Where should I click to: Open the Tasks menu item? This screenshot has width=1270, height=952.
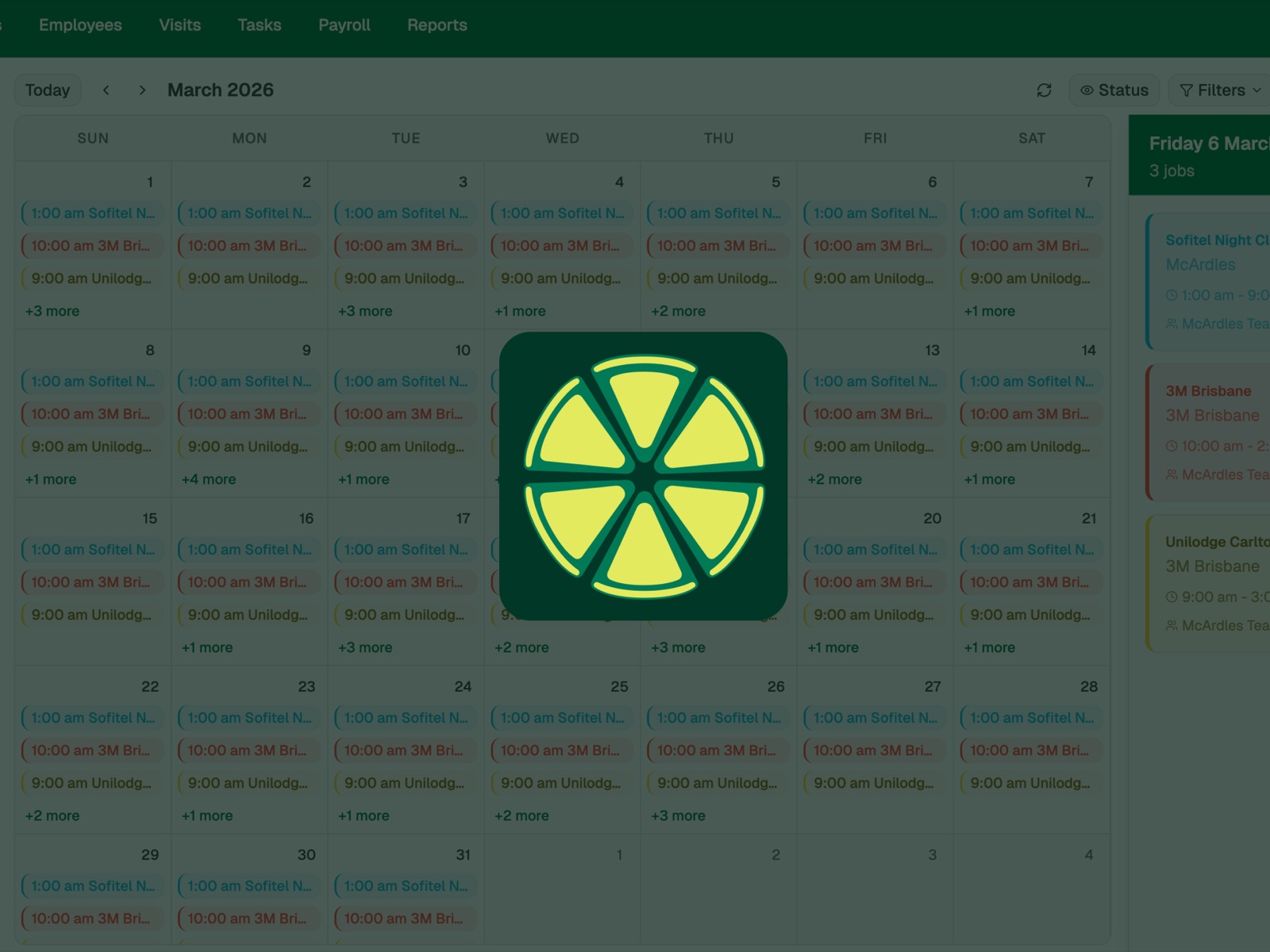click(260, 25)
